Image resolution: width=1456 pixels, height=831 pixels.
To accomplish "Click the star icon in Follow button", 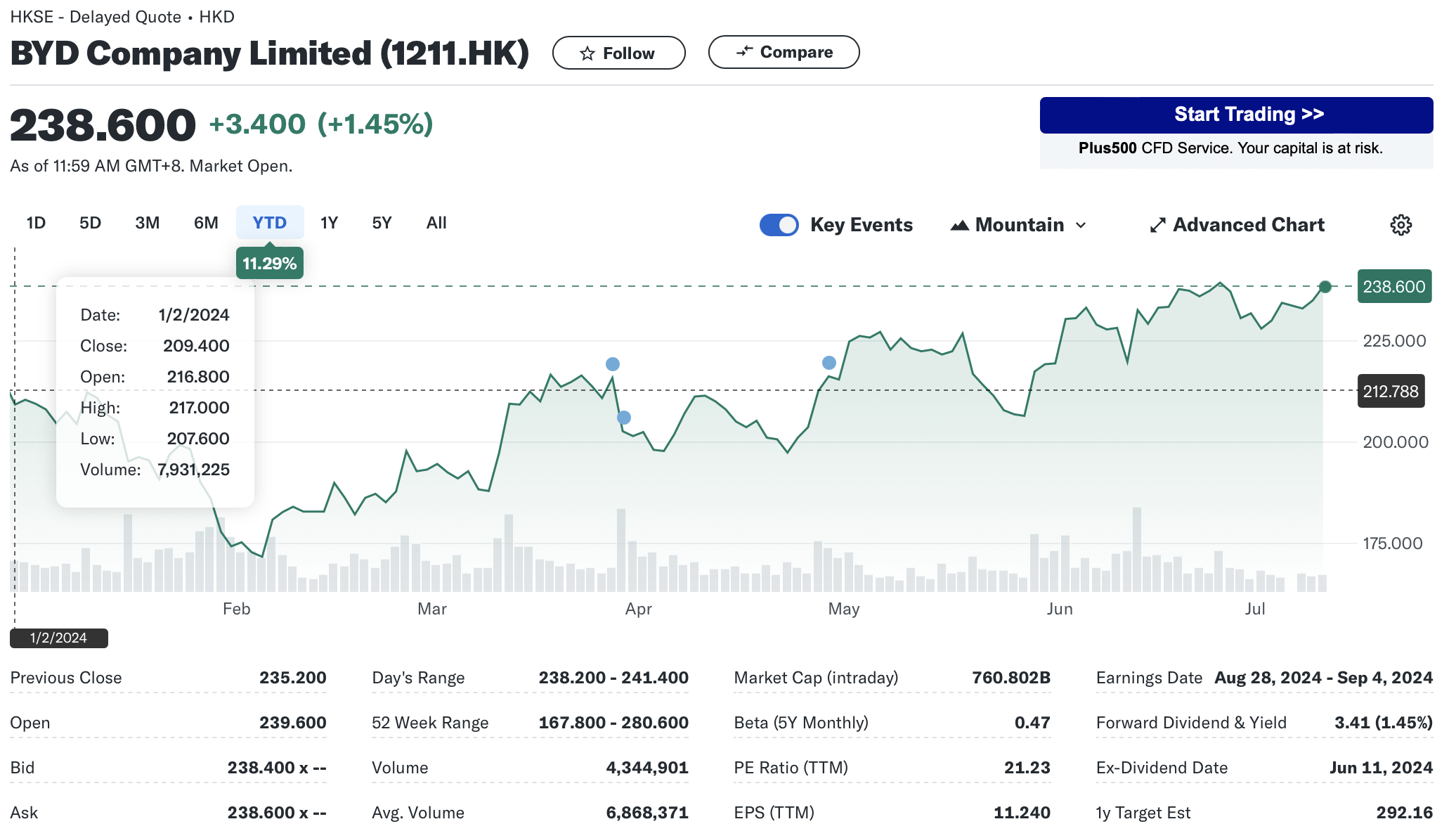I will click(587, 53).
